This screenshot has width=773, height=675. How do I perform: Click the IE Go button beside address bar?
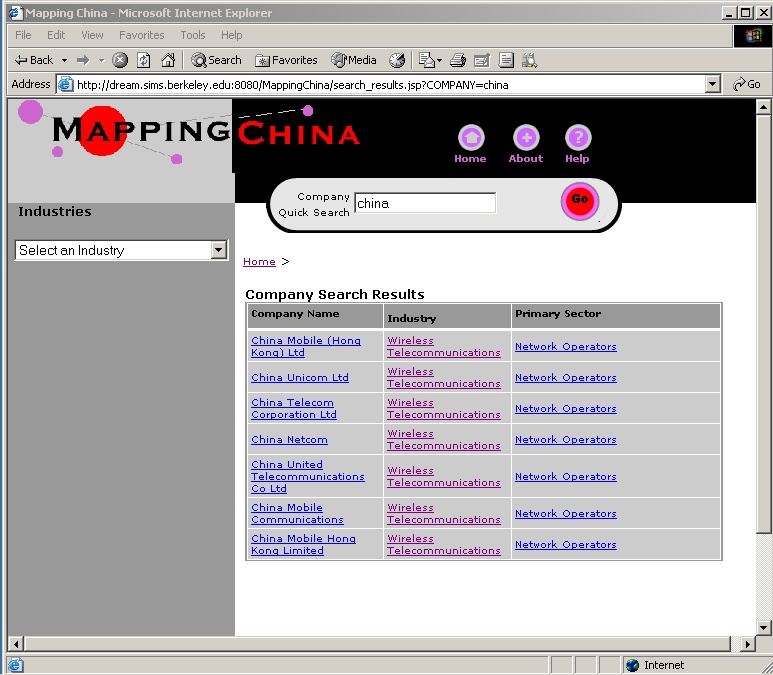tap(747, 84)
